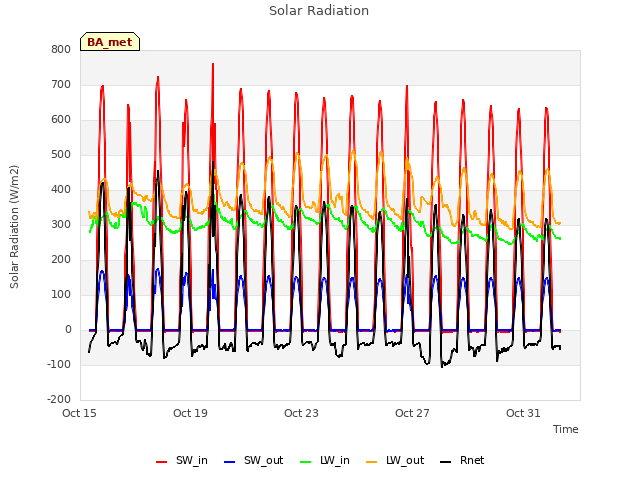Select the Oct 23 x-axis tick label
Screen dimensions: 640x480
[301, 413]
